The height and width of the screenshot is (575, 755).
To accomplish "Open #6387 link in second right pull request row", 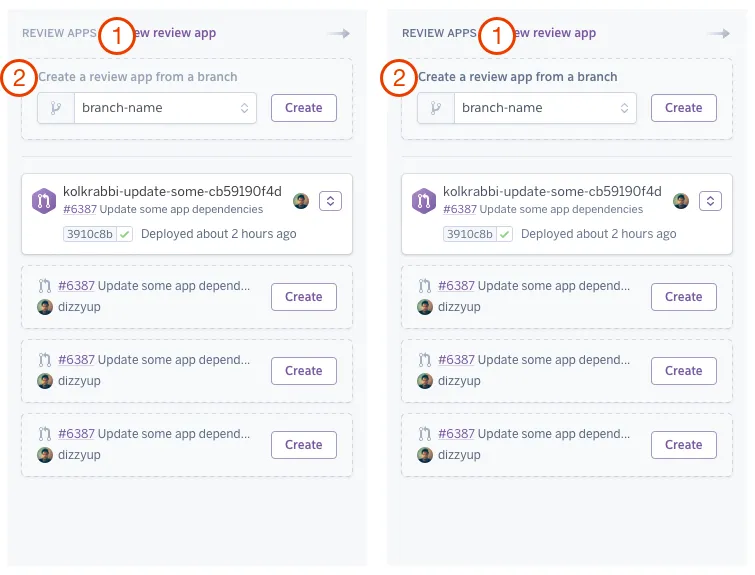I will click(456, 360).
